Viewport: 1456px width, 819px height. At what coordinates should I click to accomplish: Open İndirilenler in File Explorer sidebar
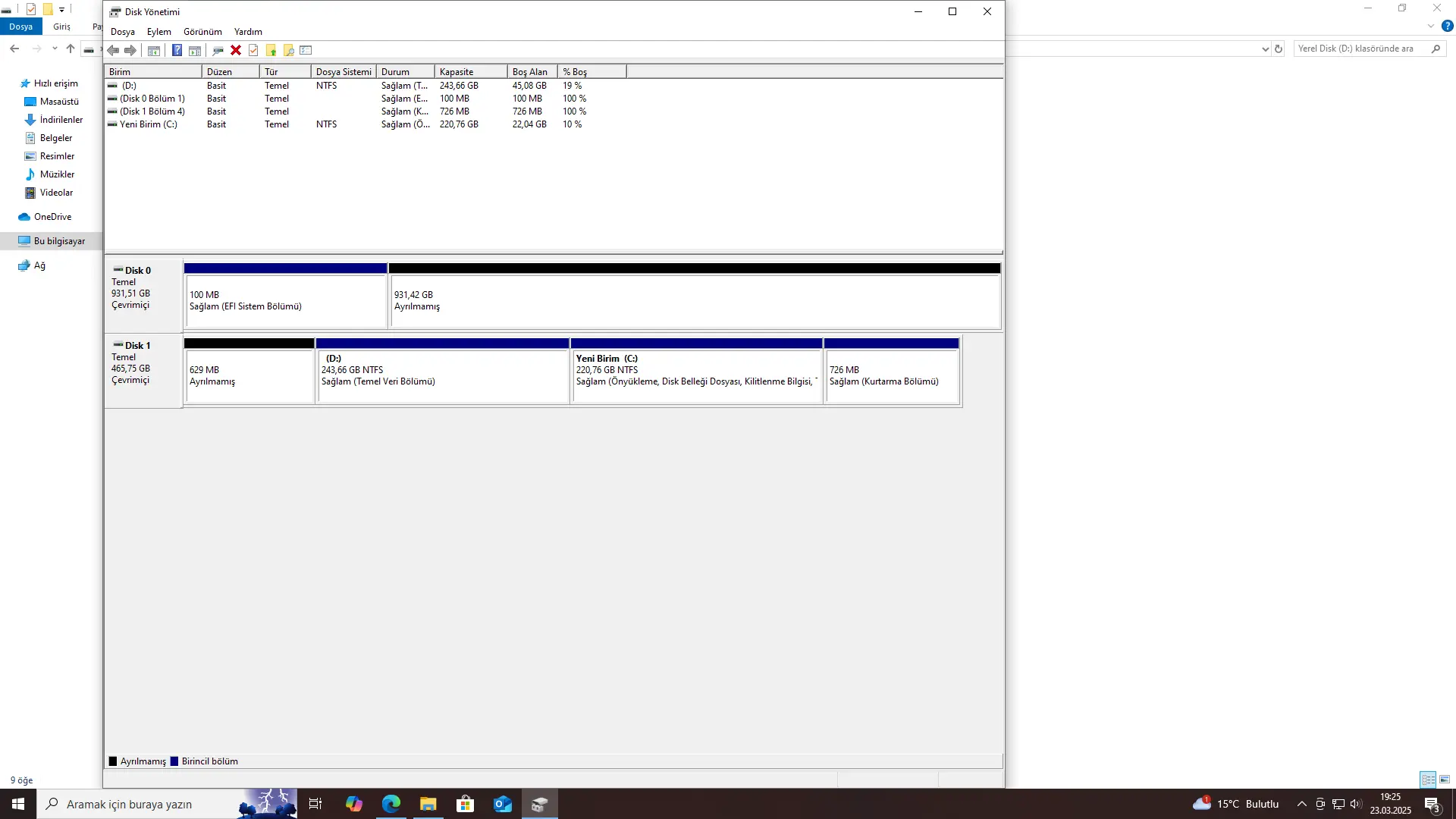pos(54,120)
